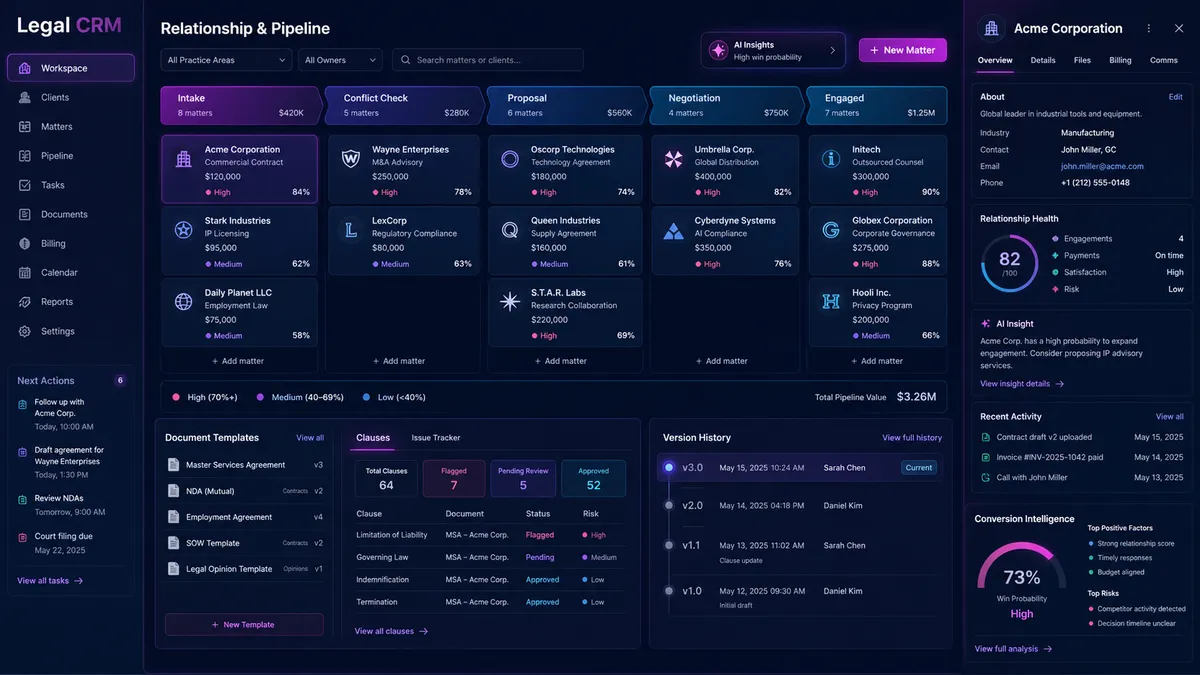Screen dimensions: 1200x675
Task: Switch to the Details tab
Action: tap(1043, 60)
